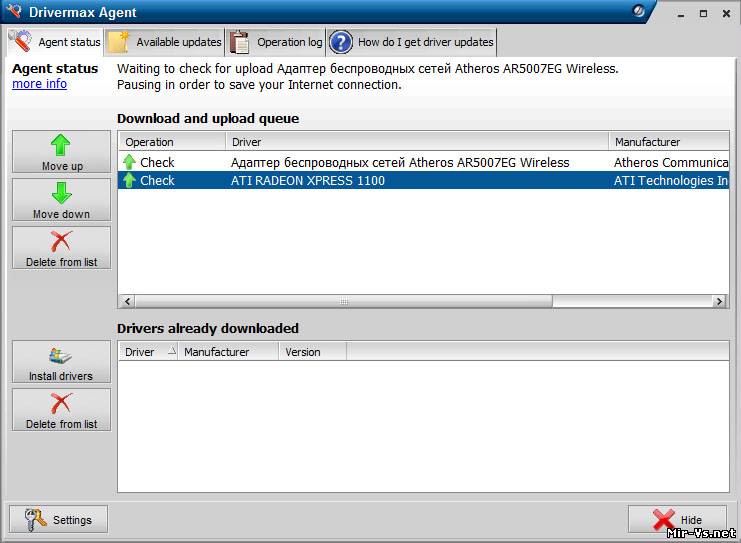Click the round pin icon in the title bar
The width and height of the screenshot is (741, 543).
[x=639, y=12]
